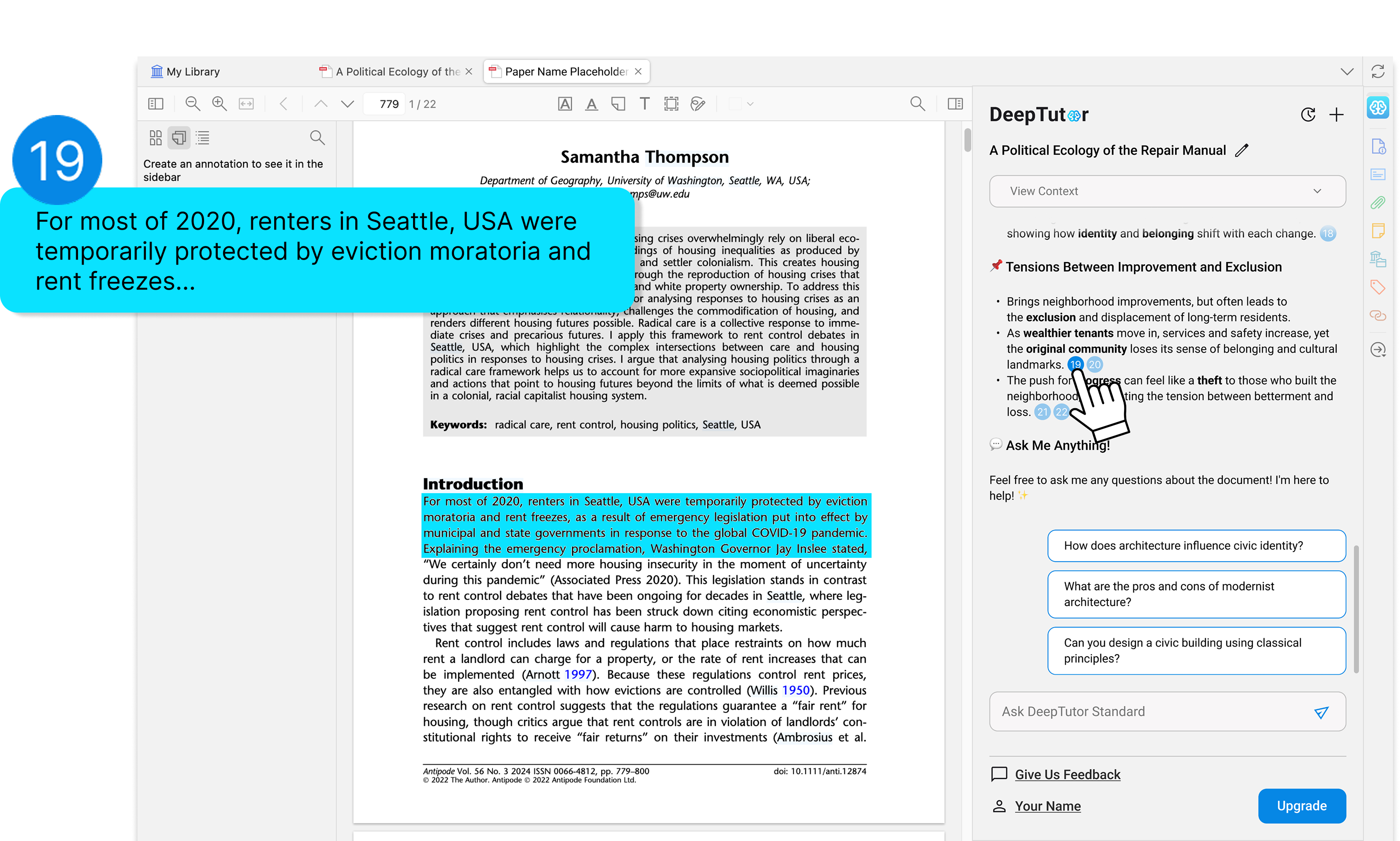
Task: Zoom out of the PDF
Action: 193,104
